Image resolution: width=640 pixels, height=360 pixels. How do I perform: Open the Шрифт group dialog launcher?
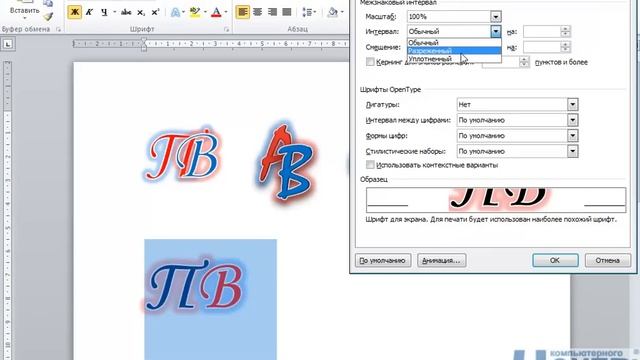[227, 29]
